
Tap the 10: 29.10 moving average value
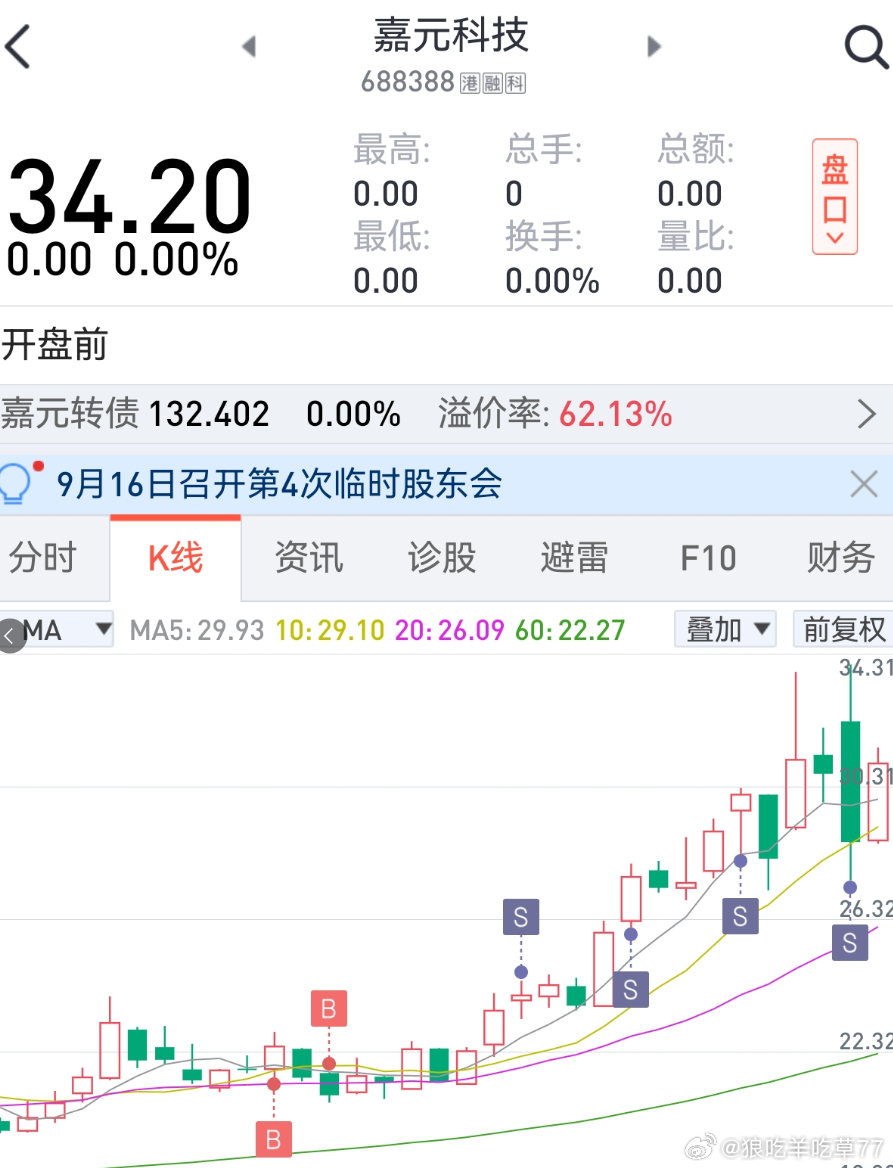click(x=330, y=631)
